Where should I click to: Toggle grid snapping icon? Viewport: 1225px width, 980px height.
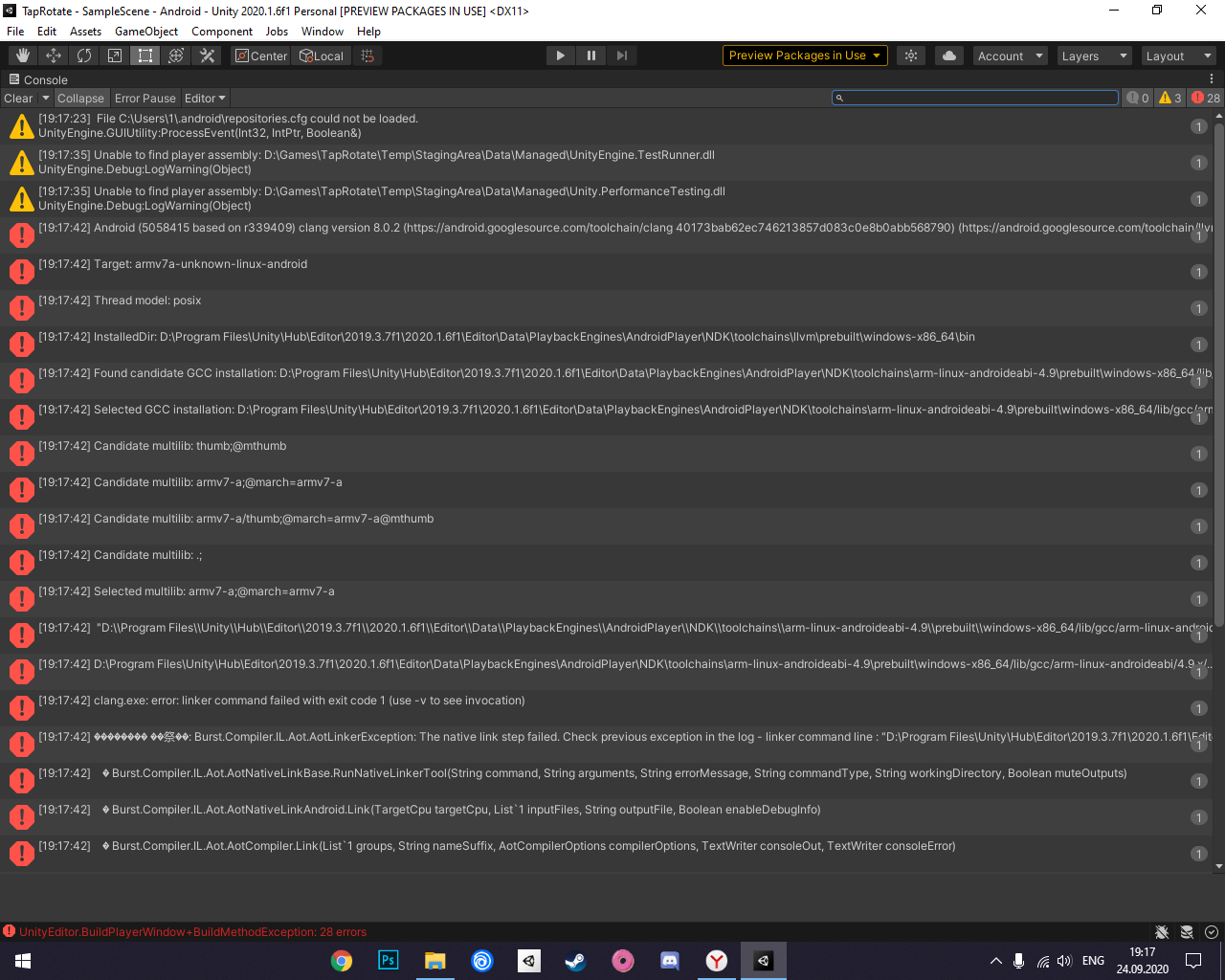tap(367, 56)
